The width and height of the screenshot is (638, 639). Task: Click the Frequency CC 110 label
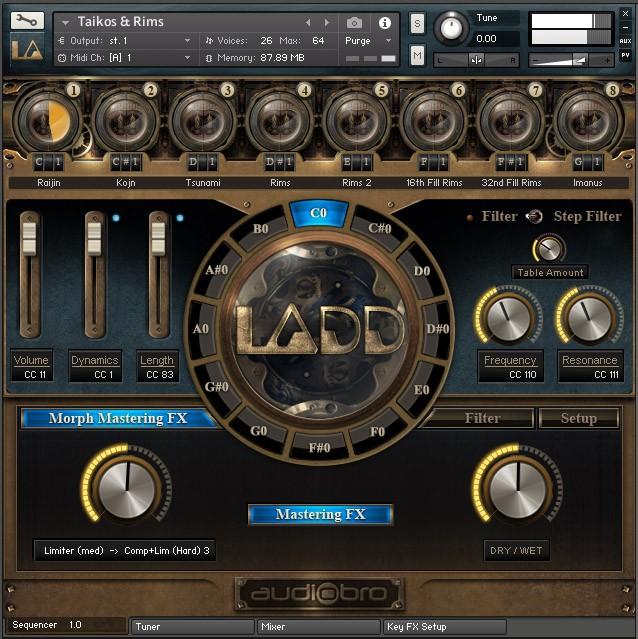[x=510, y=366]
